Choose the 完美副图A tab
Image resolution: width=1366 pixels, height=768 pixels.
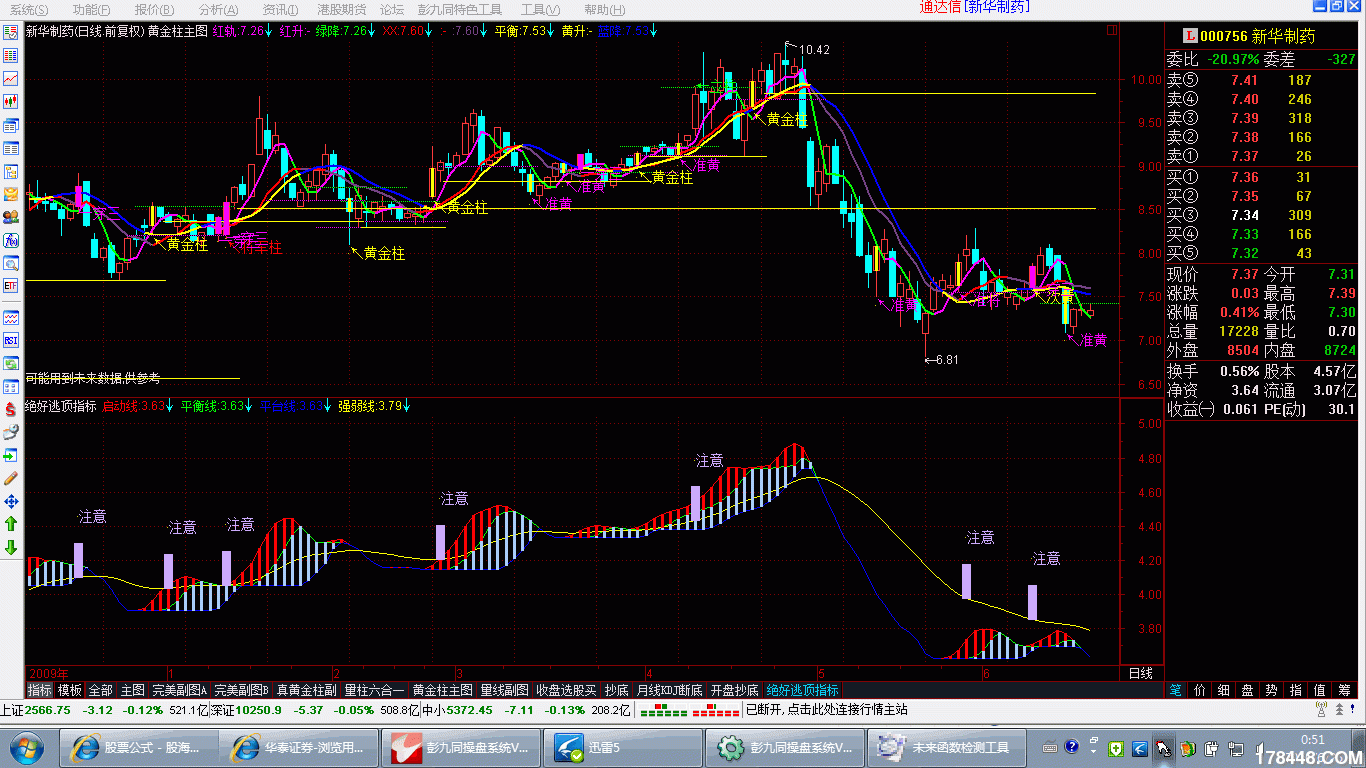tap(179, 690)
